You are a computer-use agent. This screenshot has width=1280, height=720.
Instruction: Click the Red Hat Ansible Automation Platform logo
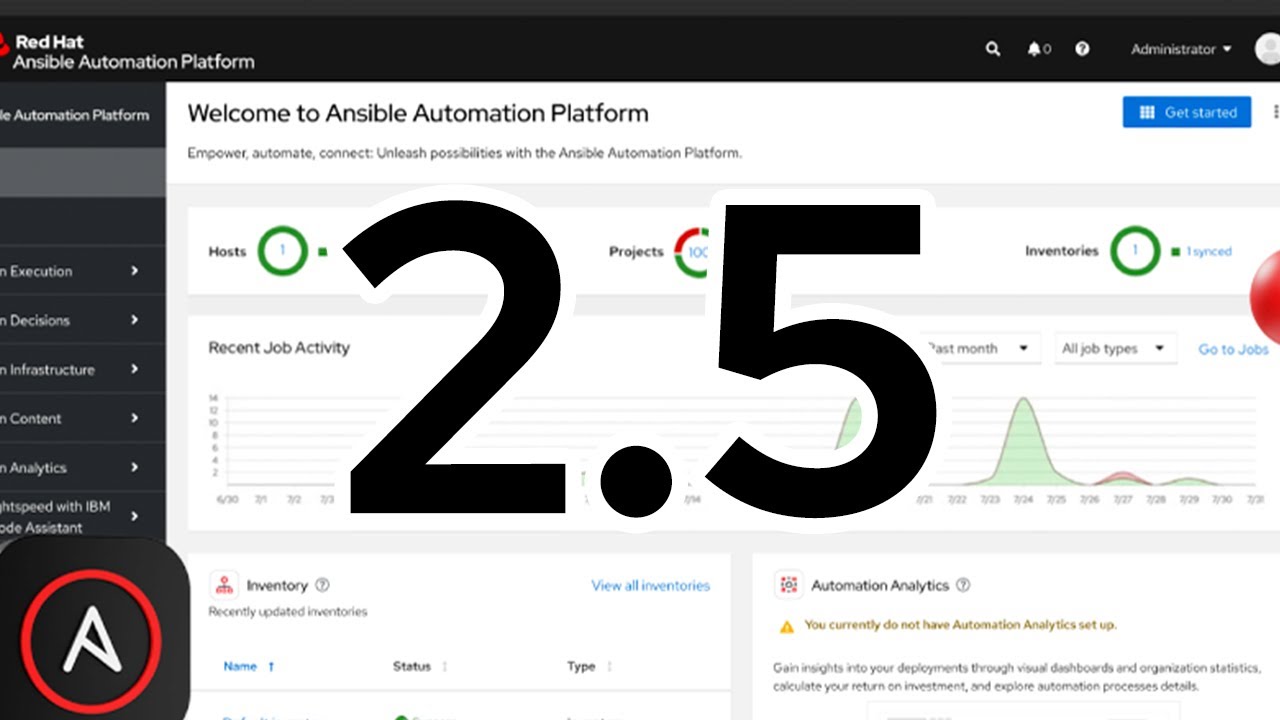(127, 51)
